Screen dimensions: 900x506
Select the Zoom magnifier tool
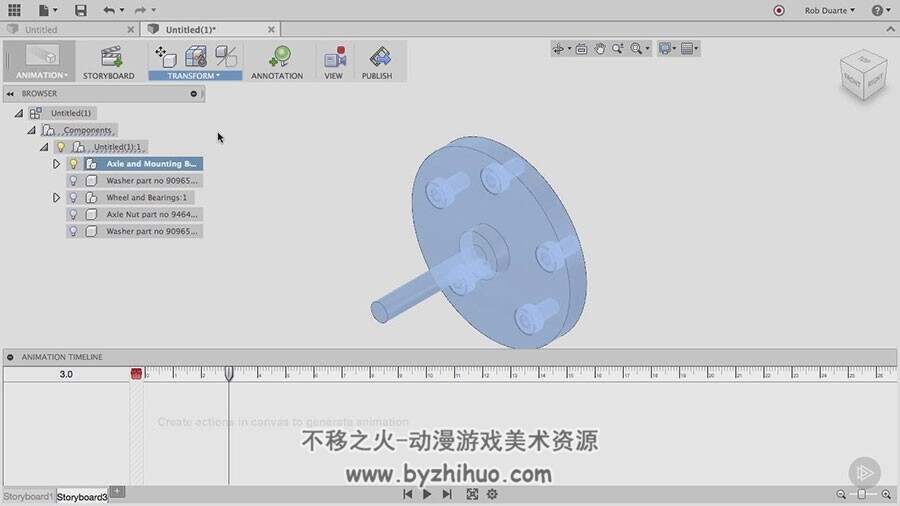click(618, 49)
